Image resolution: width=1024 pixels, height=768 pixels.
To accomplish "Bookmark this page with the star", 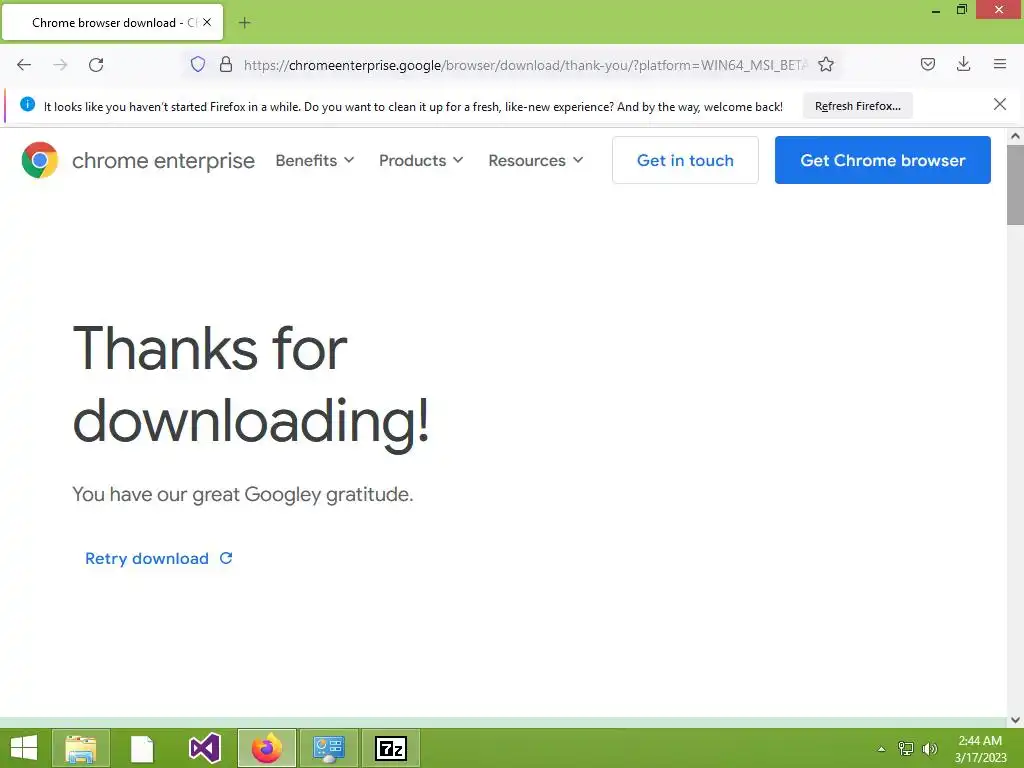I will [x=826, y=65].
